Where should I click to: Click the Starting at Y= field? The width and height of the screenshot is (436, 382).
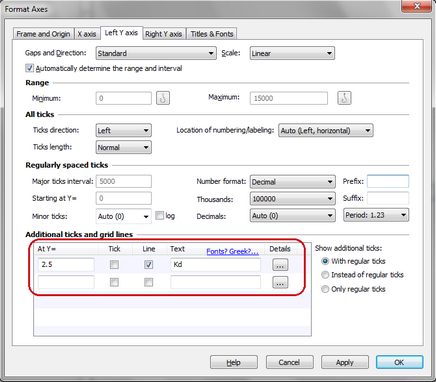tap(124, 198)
